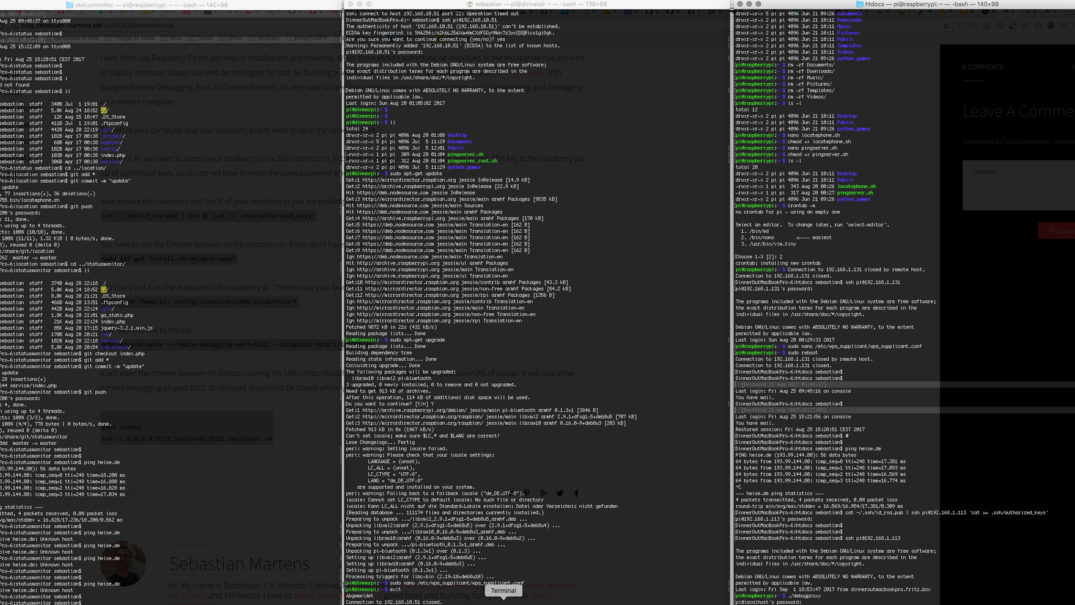Open Sebastian Martens author avatar
This screenshot has height=605, width=1075.
tap(123, 564)
